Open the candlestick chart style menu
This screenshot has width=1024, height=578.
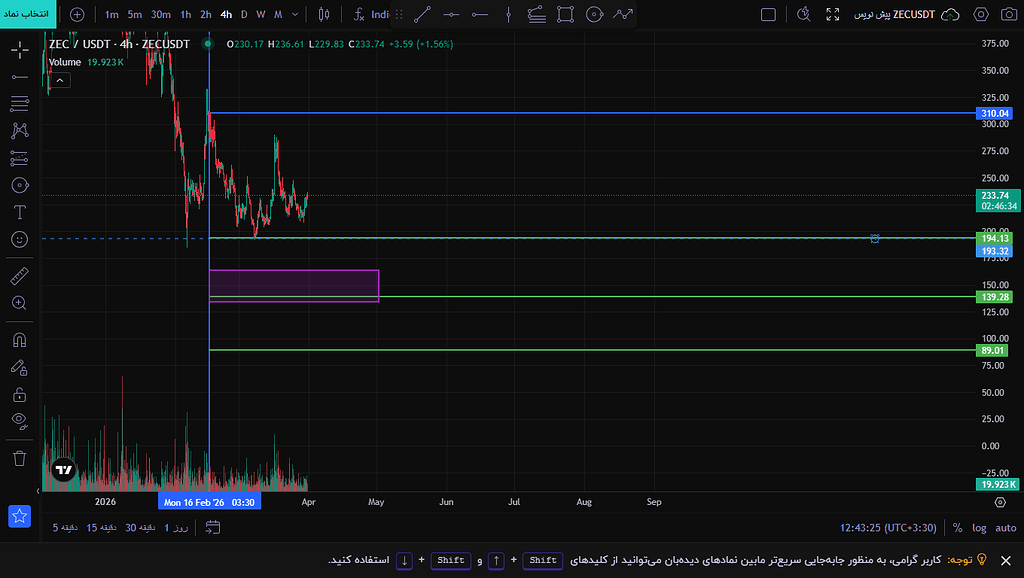pos(324,14)
